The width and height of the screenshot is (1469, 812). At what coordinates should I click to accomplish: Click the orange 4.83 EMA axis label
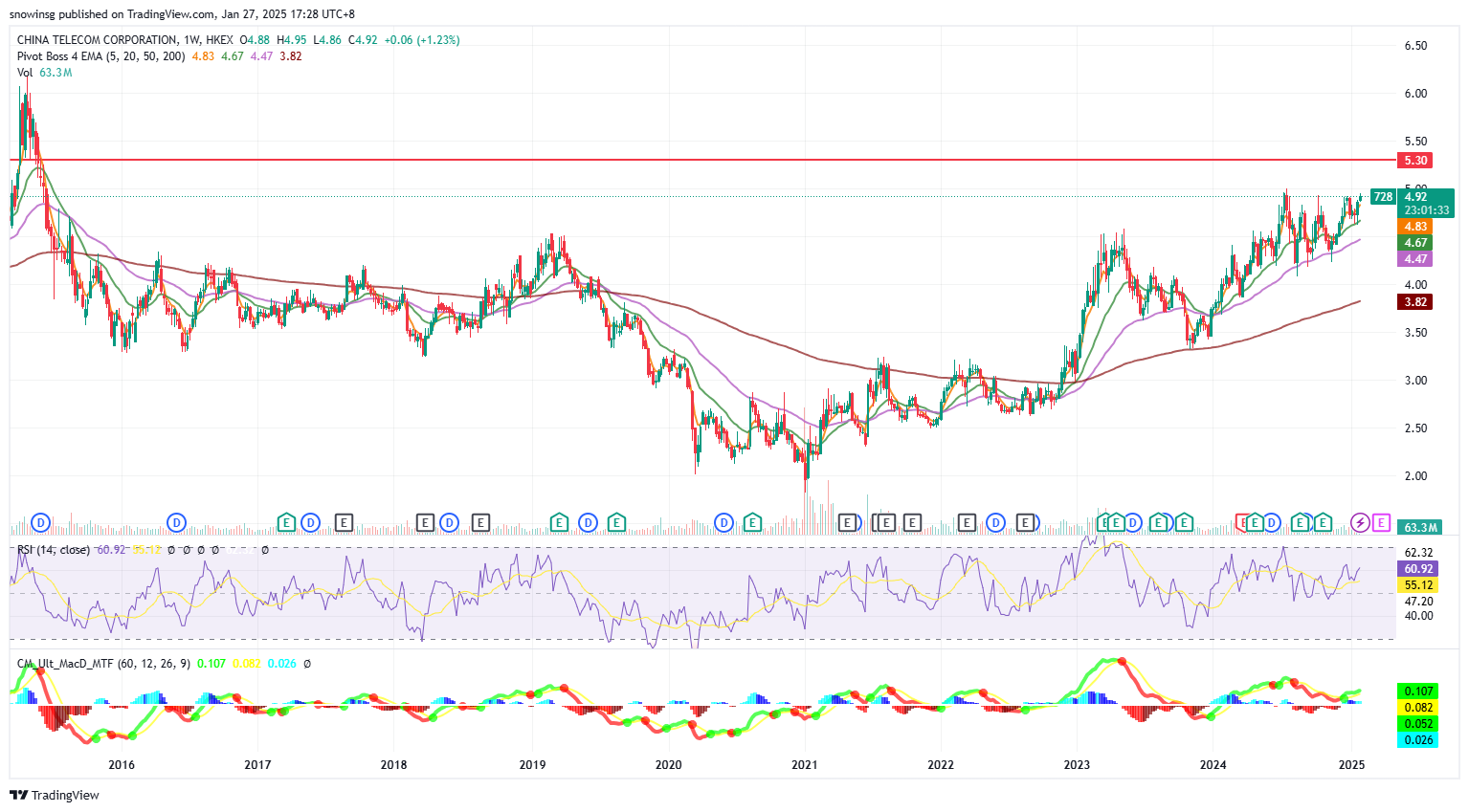tap(1415, 227)
